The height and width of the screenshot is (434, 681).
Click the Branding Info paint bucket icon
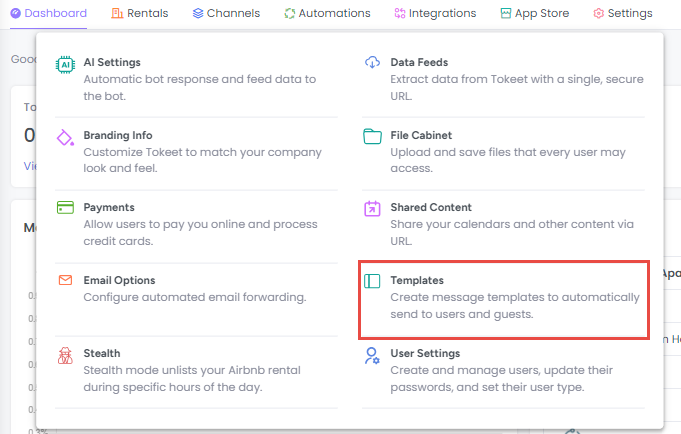pyautogui.click(x=65, y=136)
